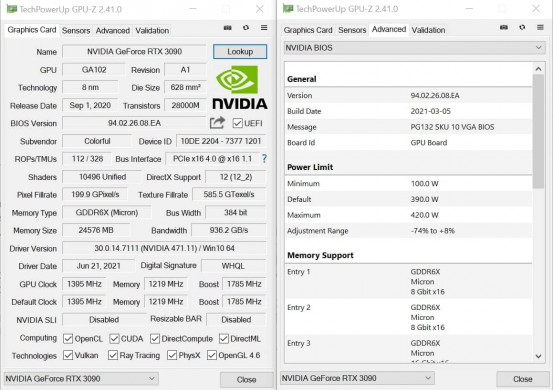Click the refresh icon in right window

(522, 27)
